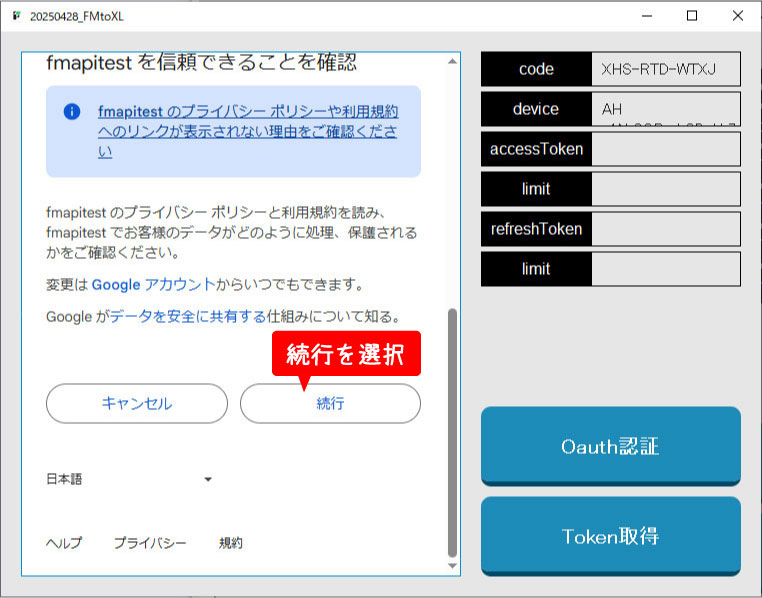The width and height of the screenshot is (762, 598).
Task: Open the ヘルプ footer link
Action: tap(64, 543)
